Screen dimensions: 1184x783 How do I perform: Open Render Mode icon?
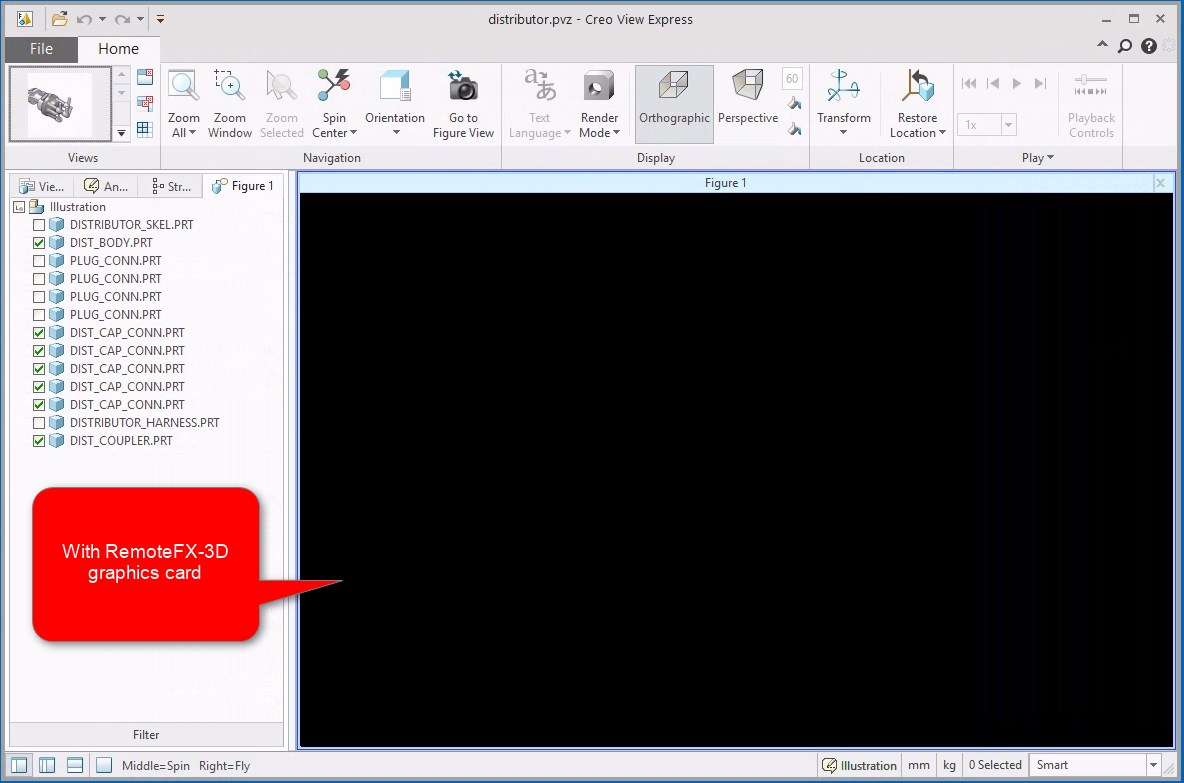599,87
